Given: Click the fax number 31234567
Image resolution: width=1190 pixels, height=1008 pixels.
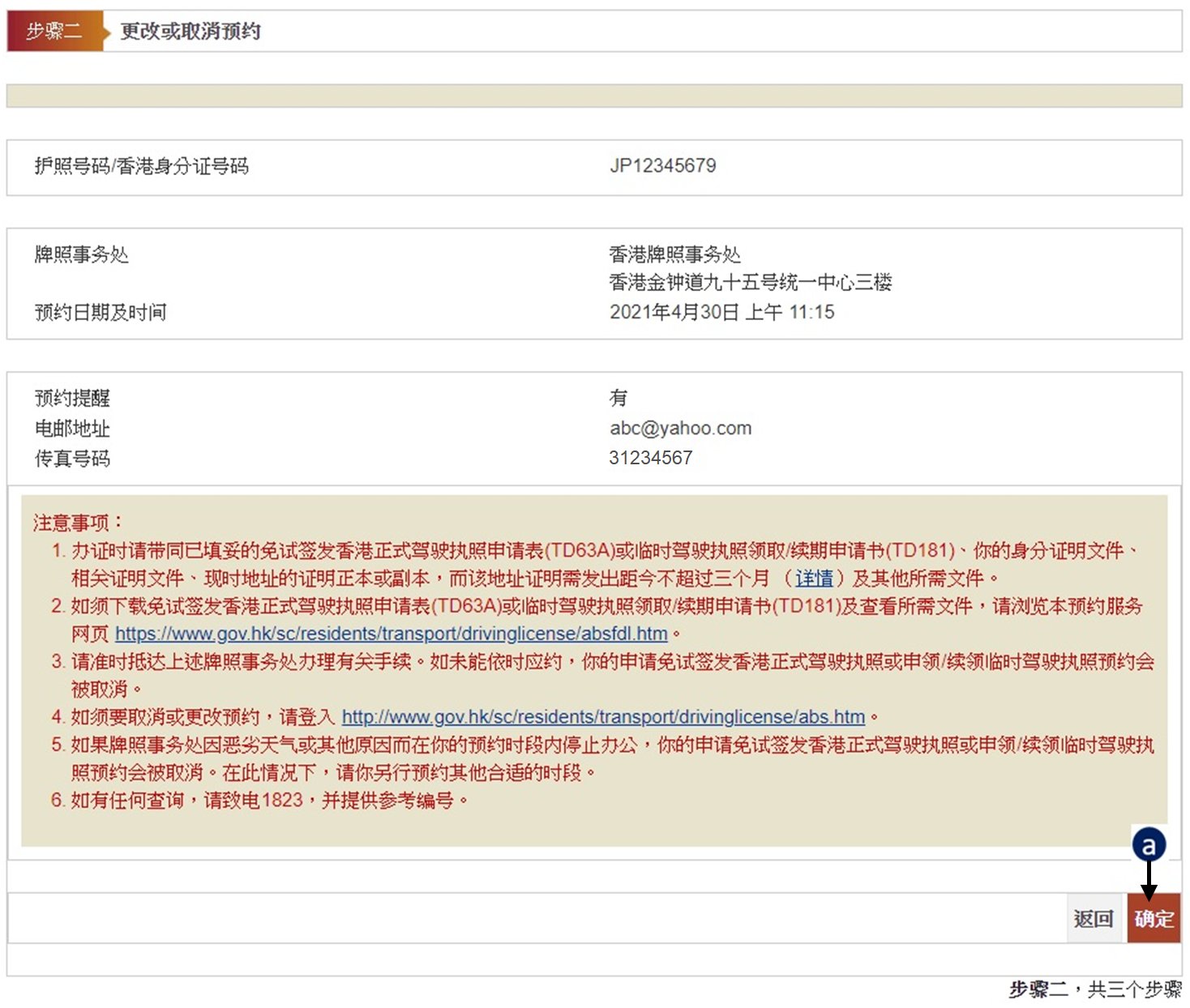Looking at the screenshot, I should [x=650, y=458].
